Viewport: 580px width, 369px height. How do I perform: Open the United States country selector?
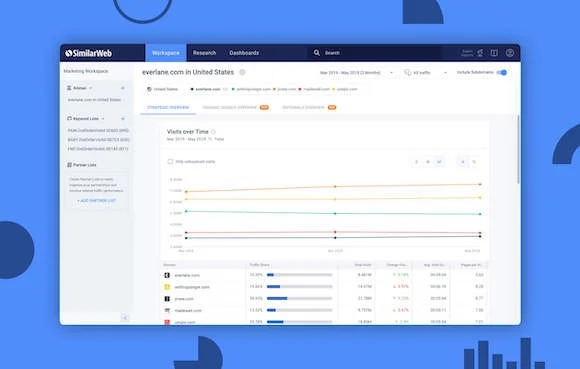coord(163,89)
